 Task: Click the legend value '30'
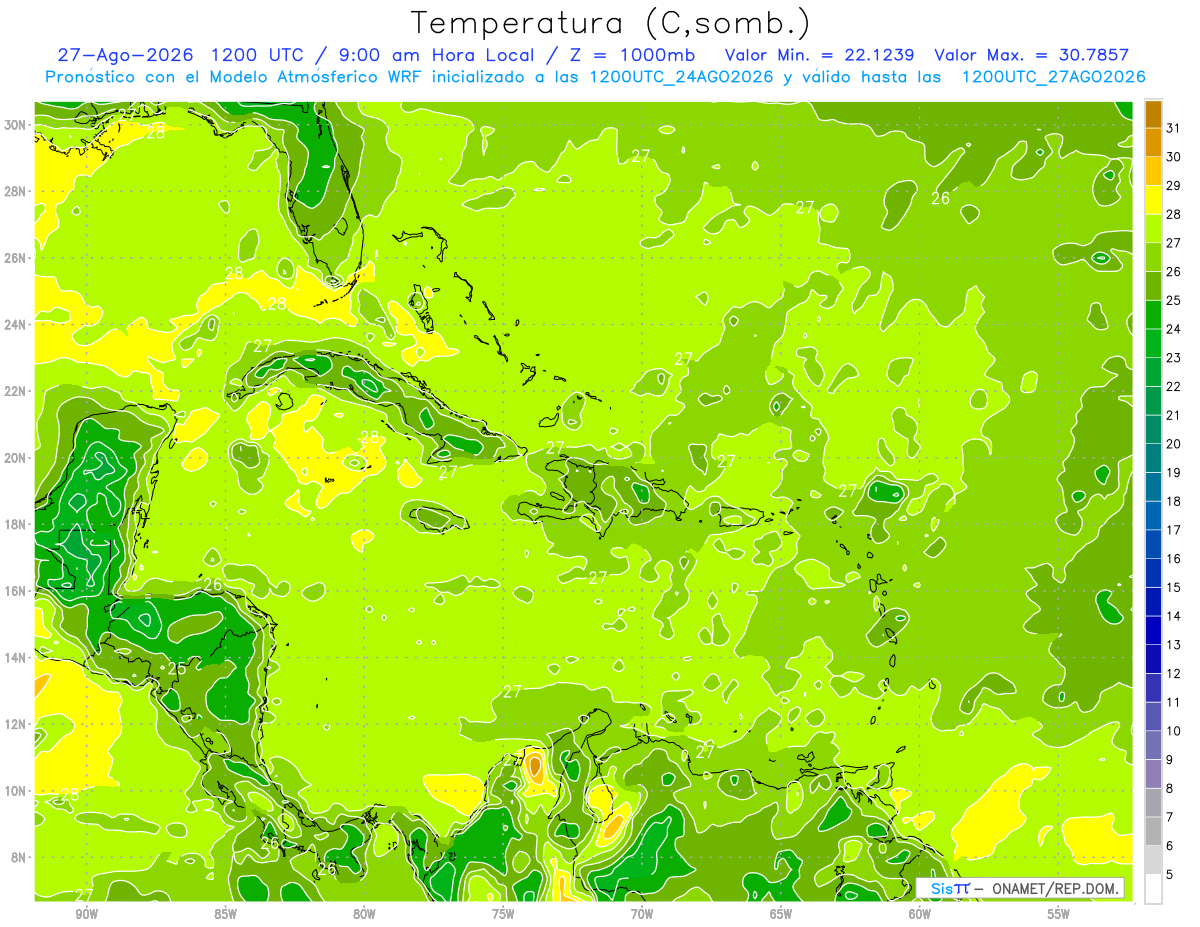coord(1174,156)
